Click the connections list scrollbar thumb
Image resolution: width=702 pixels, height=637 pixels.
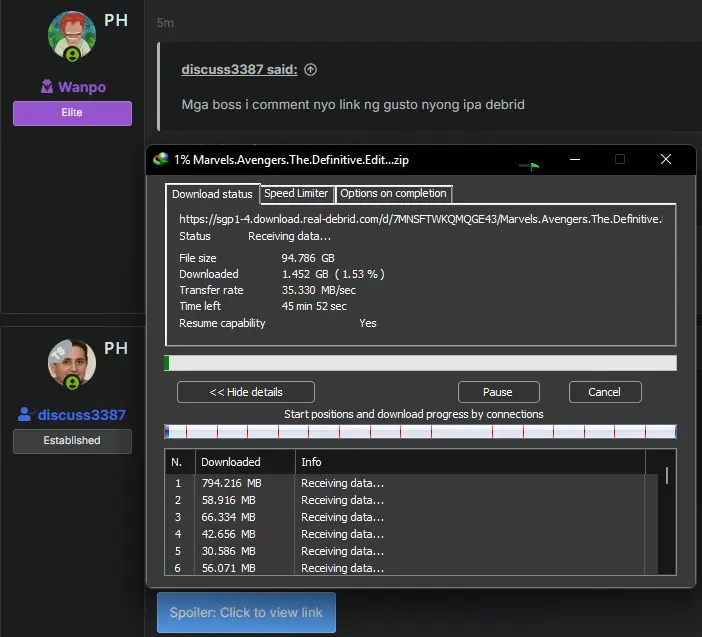[x=667, y=475]
